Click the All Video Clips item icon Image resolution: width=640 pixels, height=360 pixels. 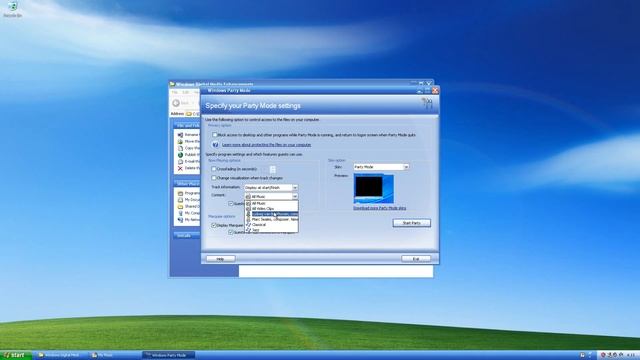click(248, 209)
